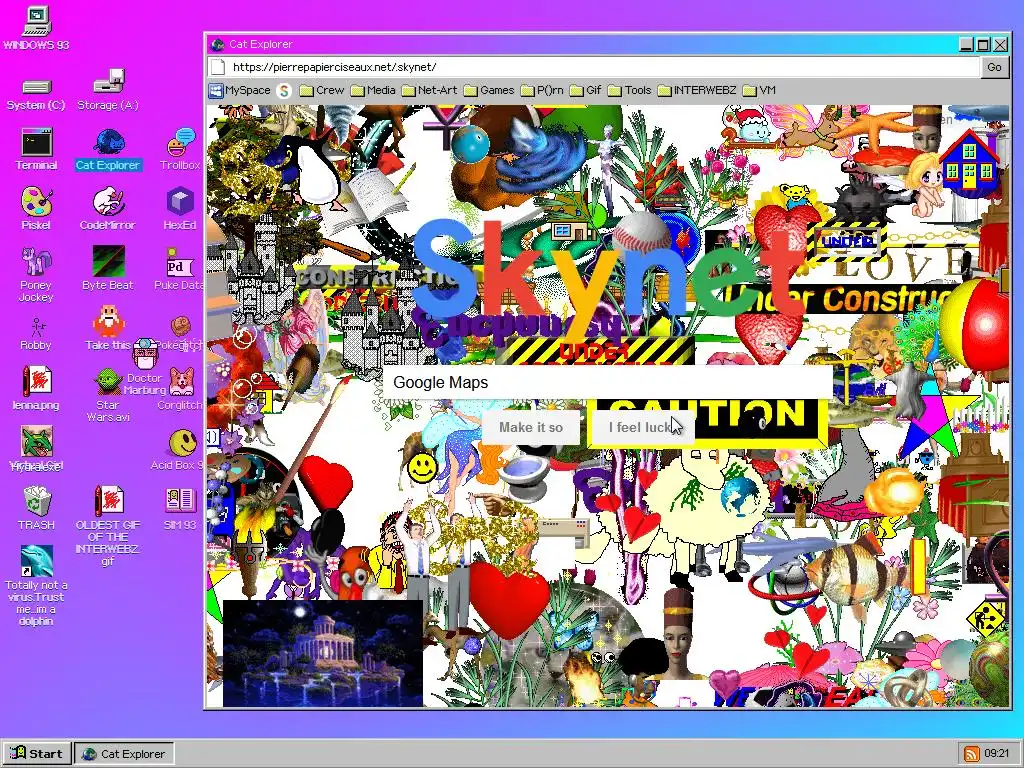Click the S bookmark icon in Cat Explorer
1024x768 pixels.
pos(283,91)
